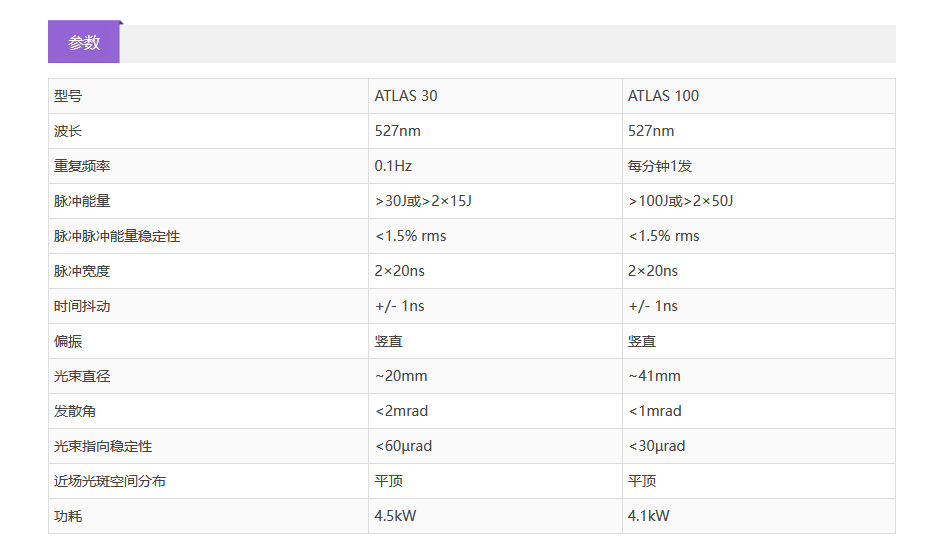
Task: Click the >100J或>2×50J energy cell
Action: click(680, 201)
